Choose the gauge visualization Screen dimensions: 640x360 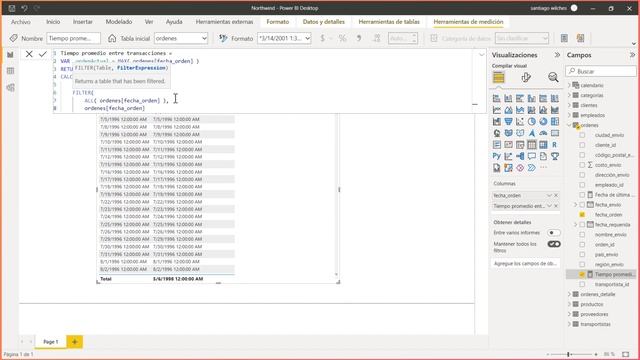click(543, 133)
